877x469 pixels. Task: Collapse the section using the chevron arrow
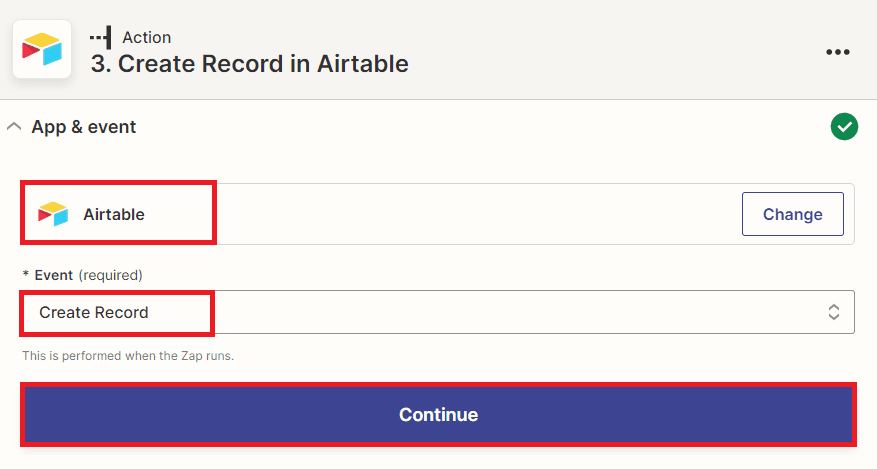(x=14, y=127)
